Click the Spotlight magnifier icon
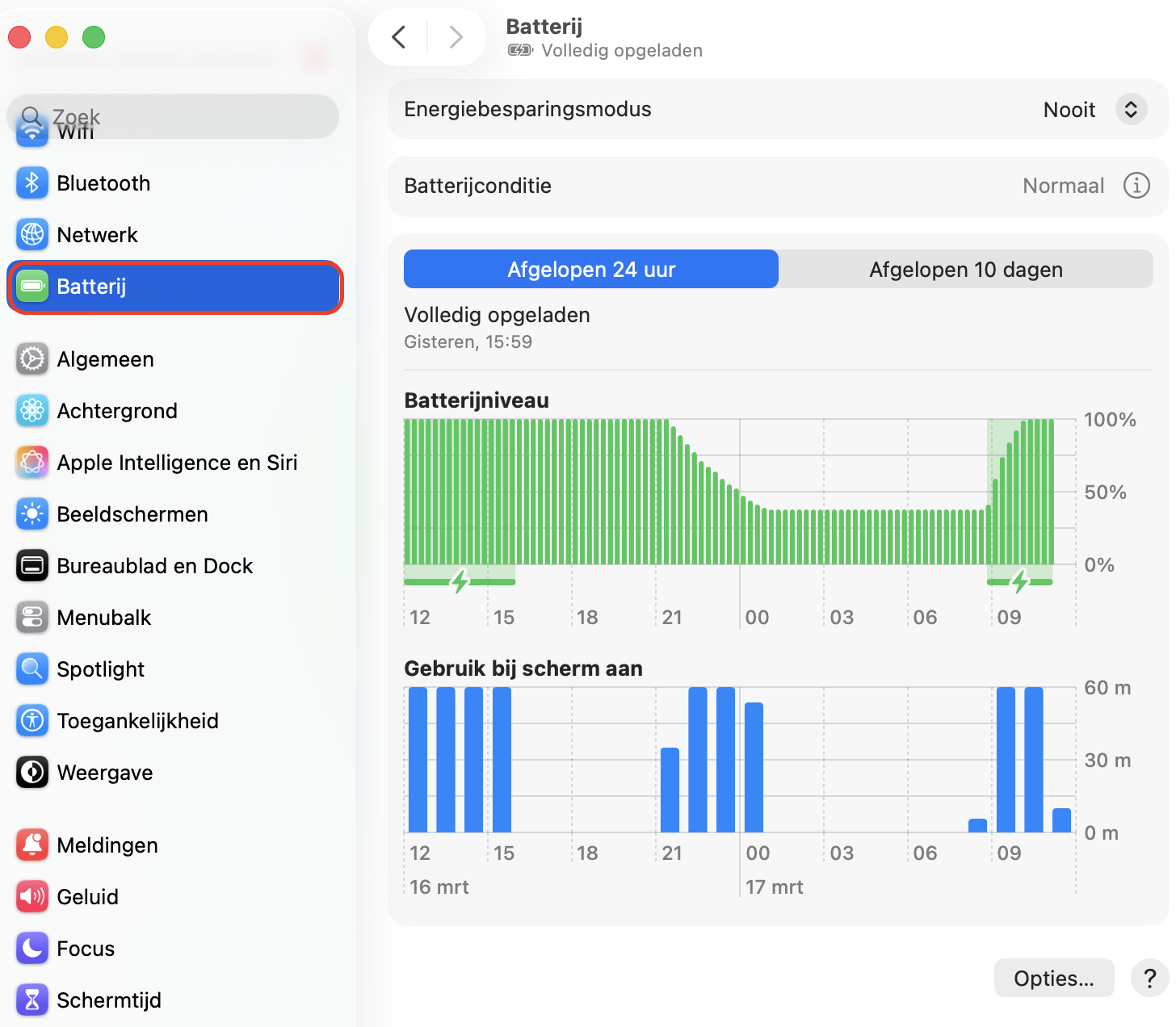The width and height of the screenshot is (1176, 1027). click(32, 669)
